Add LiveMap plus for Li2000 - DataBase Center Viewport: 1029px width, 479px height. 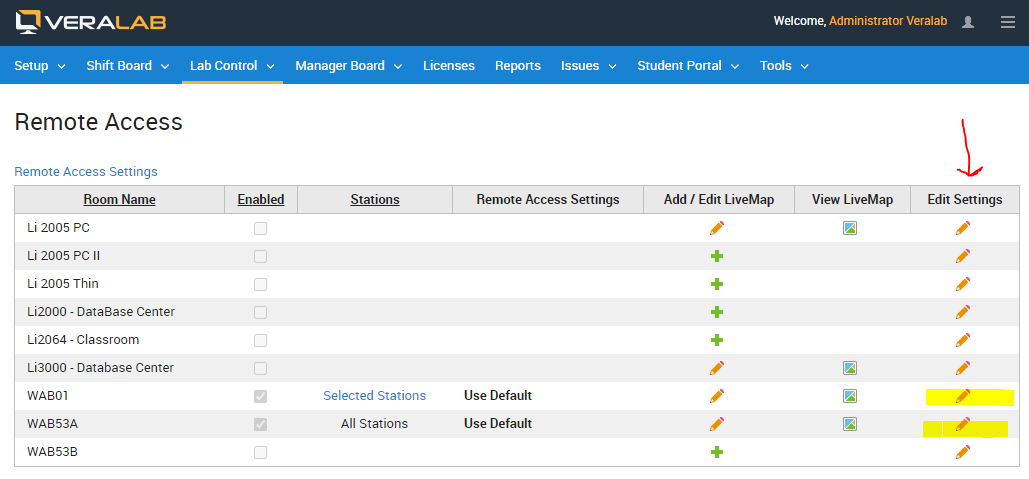click(x=717, y=312)
